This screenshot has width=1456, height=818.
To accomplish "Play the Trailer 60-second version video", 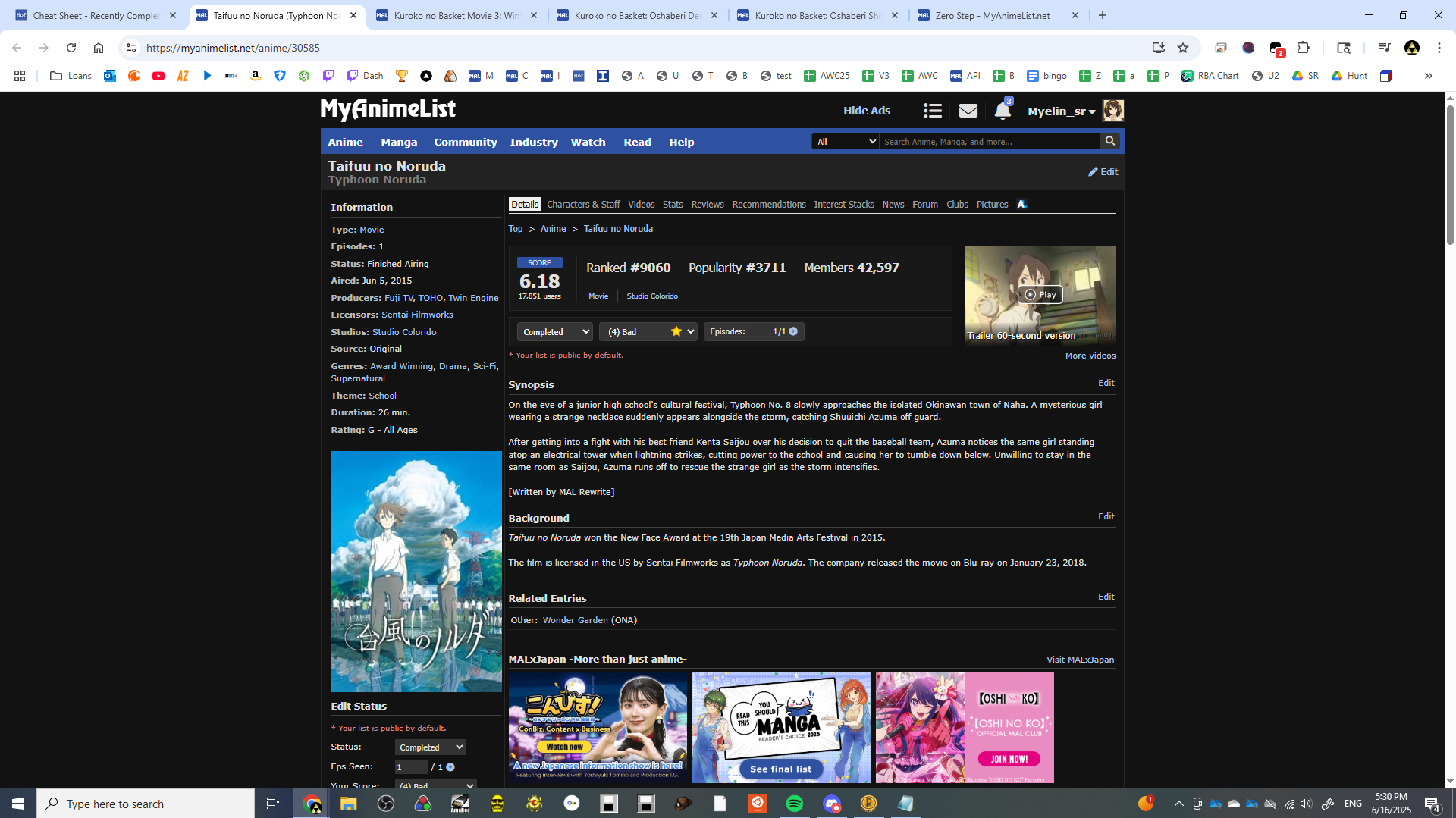I will pos(1040,295).
